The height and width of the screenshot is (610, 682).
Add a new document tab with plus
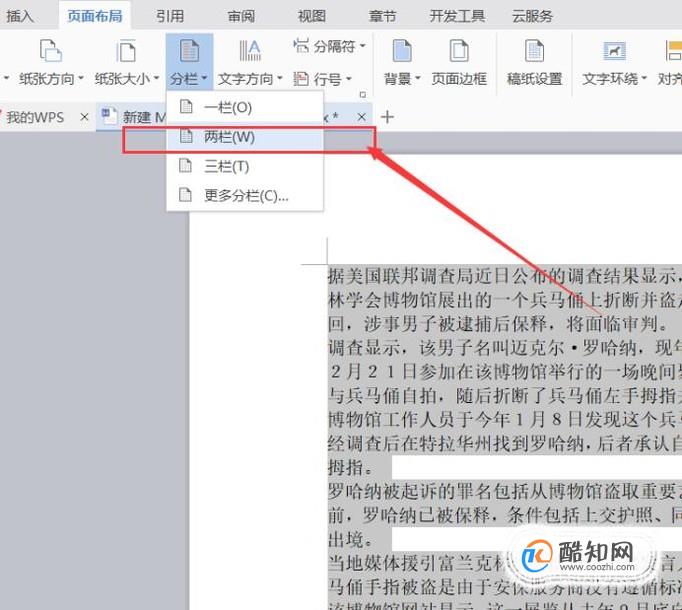387,117
